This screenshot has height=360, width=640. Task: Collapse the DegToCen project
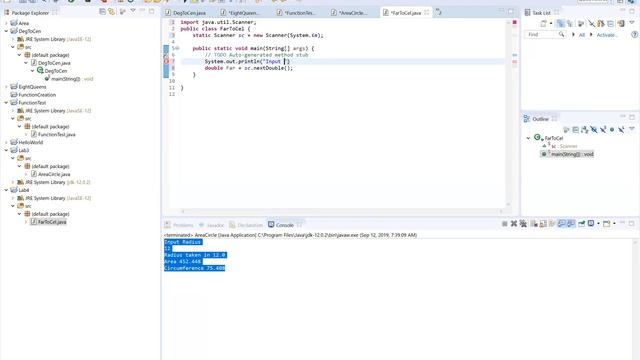pos(6,31)
